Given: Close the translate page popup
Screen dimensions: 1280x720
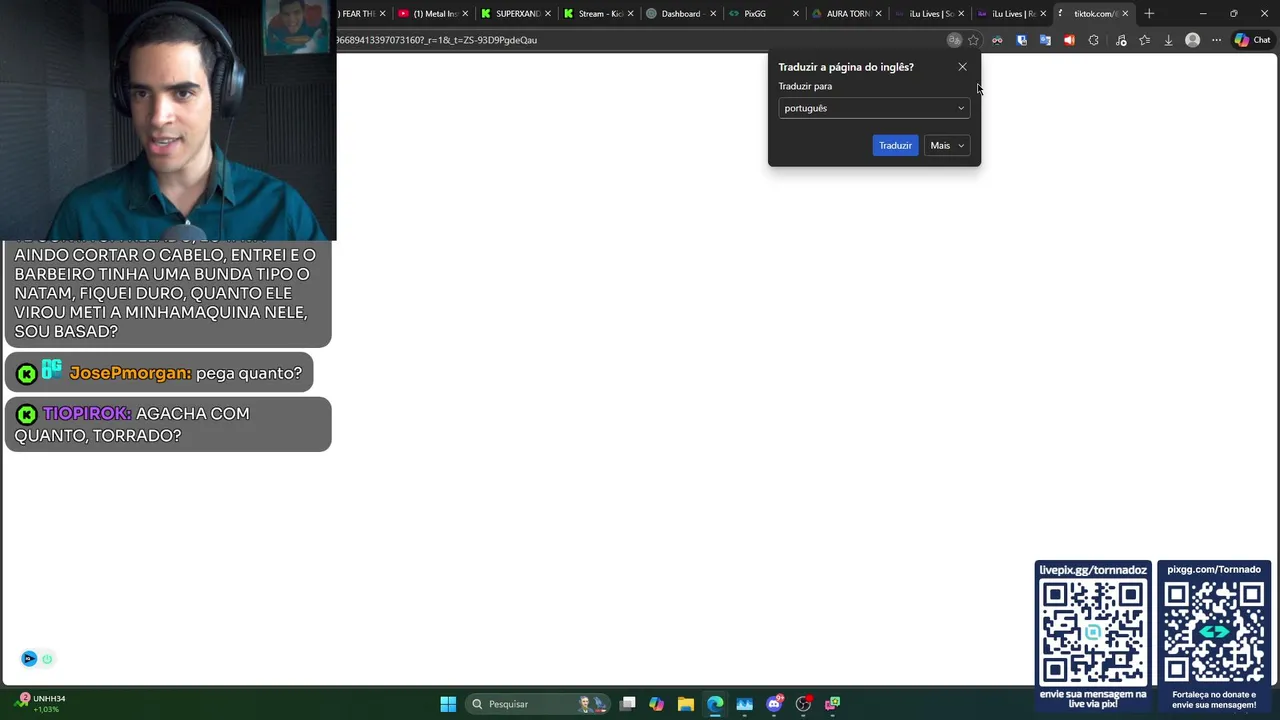Looking at the screenshot, I should pyautogui.click(x=962, y=67).
